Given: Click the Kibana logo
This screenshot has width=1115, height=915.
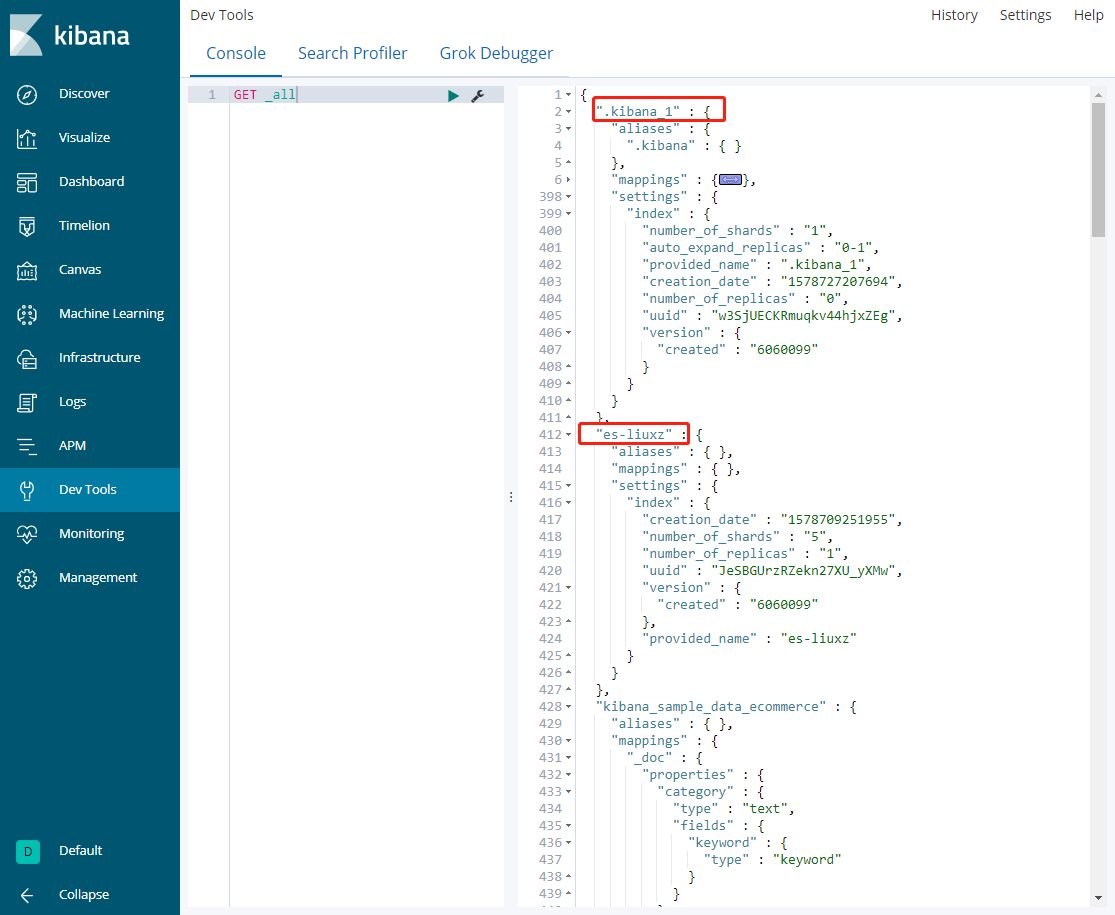Looking at the screenshot, I should (x=70, y=35).
